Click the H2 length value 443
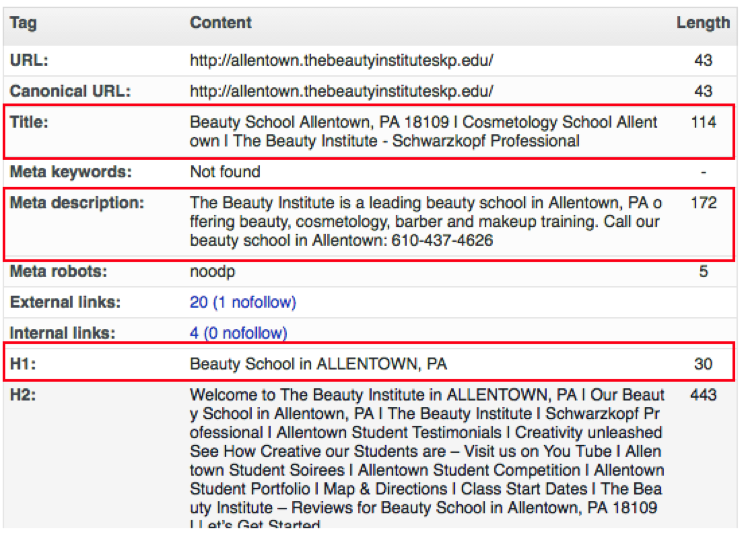This screenshot has width=747, height=537. click(x=703, y=395)
